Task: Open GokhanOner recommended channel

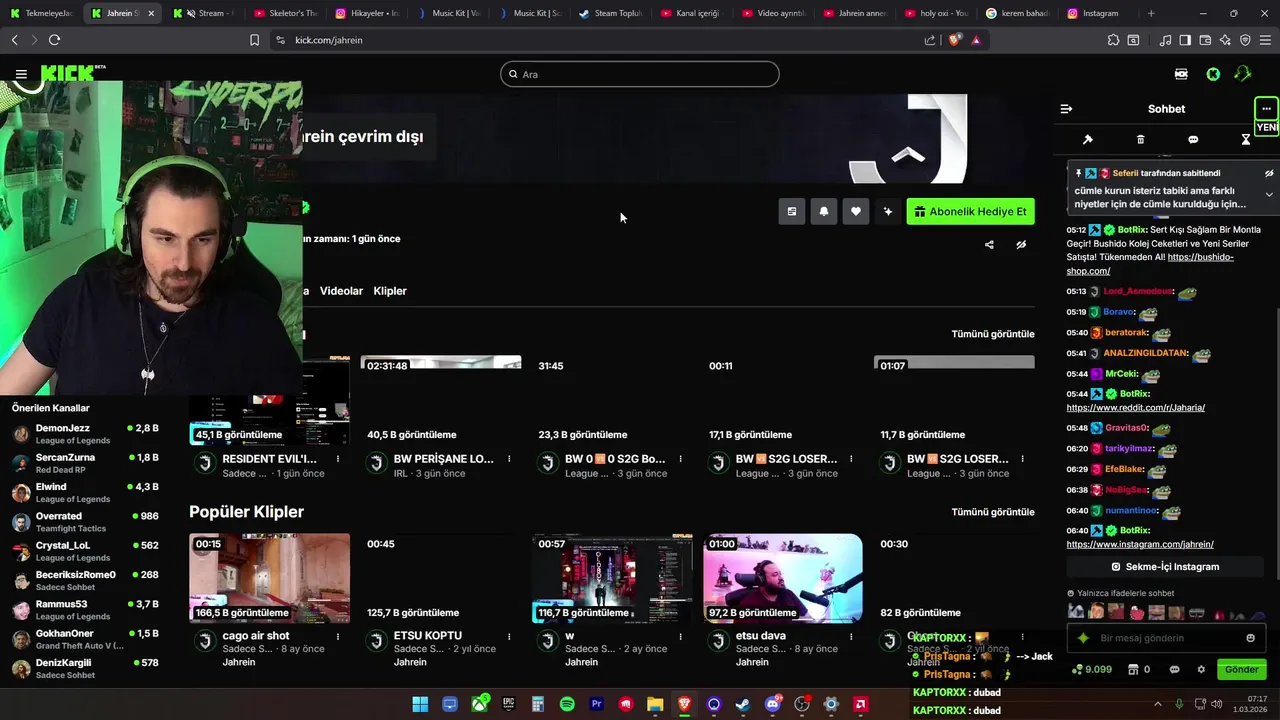Action: tap(85, 639)
